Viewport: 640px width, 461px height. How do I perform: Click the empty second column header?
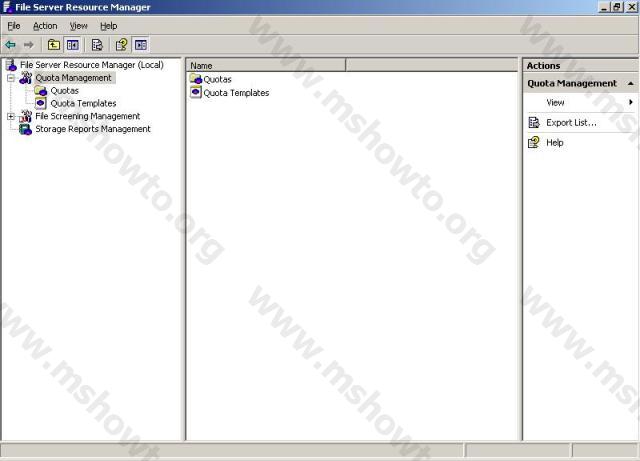click(431, 65)
